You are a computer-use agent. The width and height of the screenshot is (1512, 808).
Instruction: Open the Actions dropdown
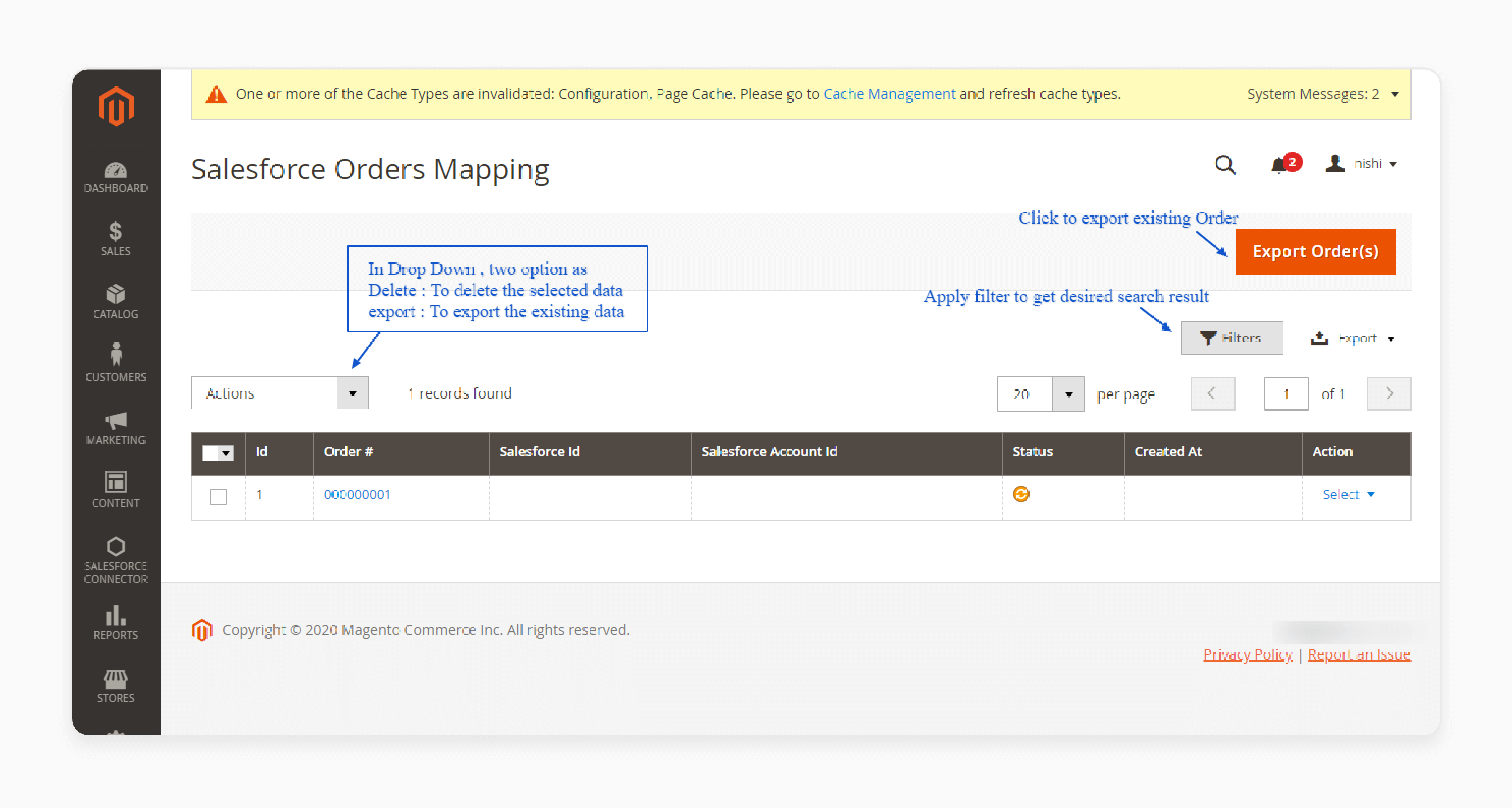tap(279, 393)
